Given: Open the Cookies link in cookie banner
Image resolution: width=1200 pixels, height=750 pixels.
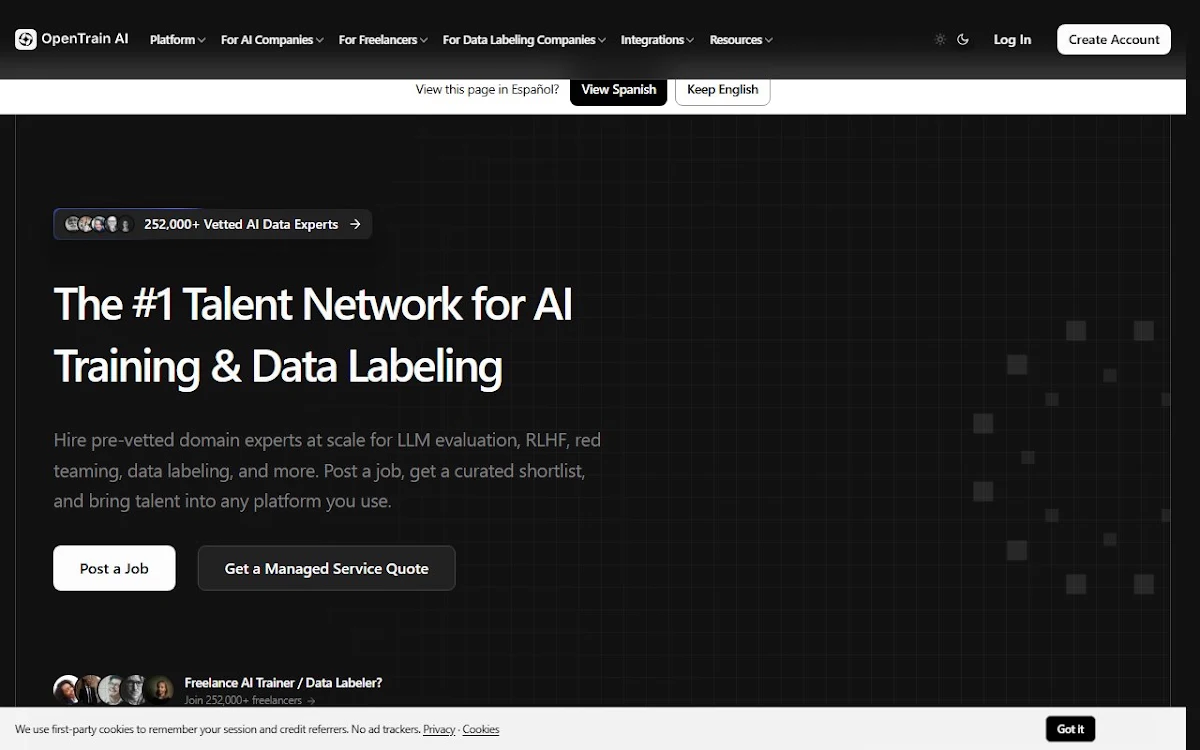Looking at the screenshot, I should (x=481, y=729).
